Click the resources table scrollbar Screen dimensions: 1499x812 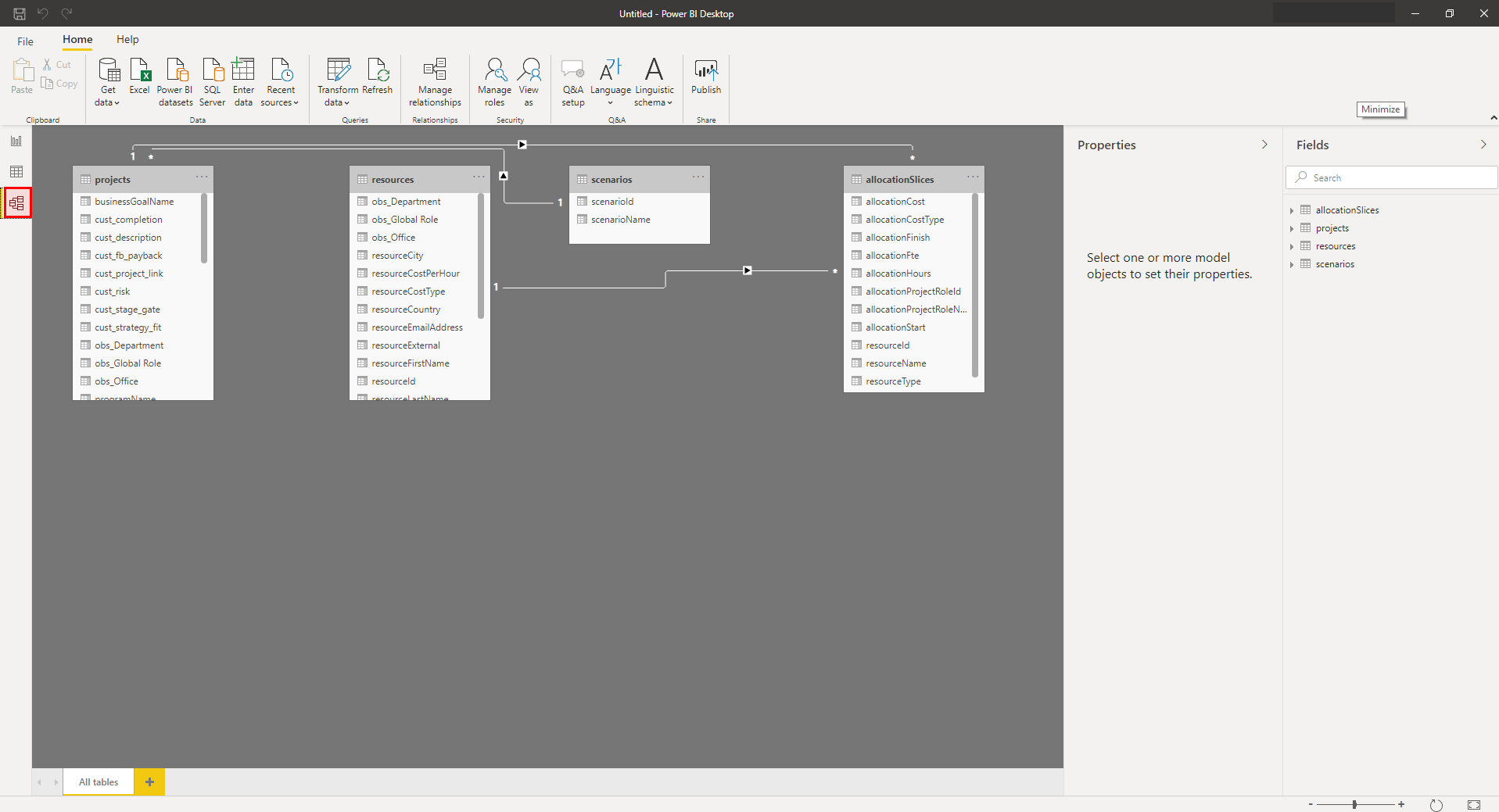click(x=481, y=256)
